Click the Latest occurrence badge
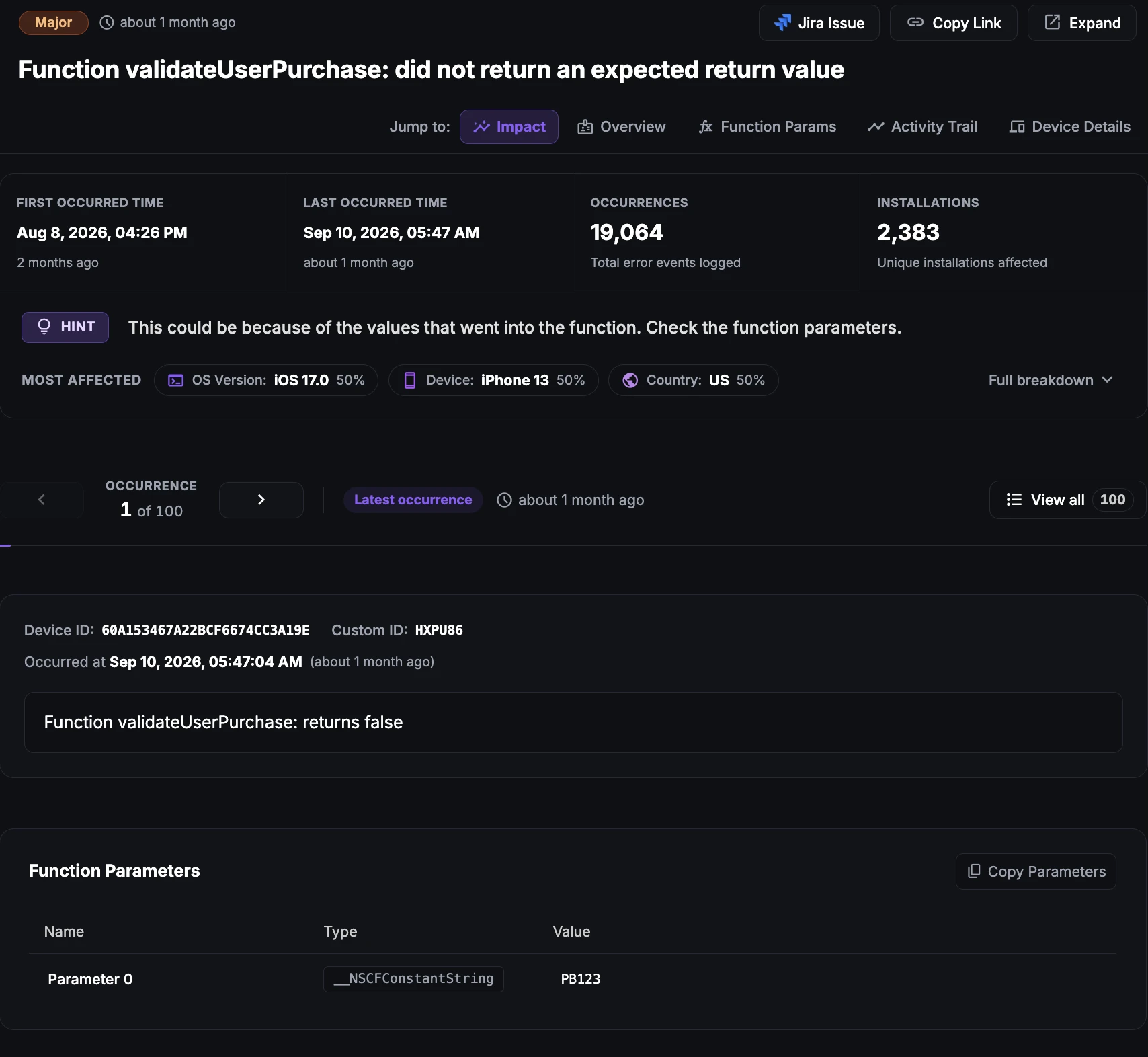Image resolution: width=1148 pixels, height=1057 pixels. click(413, 500)
